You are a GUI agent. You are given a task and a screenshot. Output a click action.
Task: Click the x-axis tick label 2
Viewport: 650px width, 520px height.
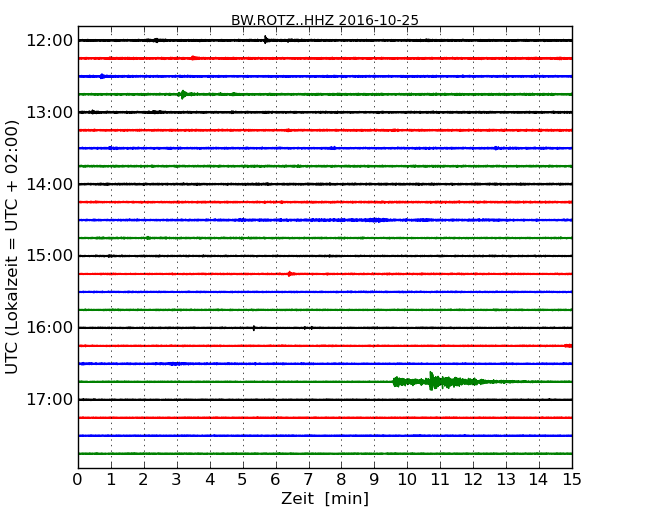[x=144, y=480]
